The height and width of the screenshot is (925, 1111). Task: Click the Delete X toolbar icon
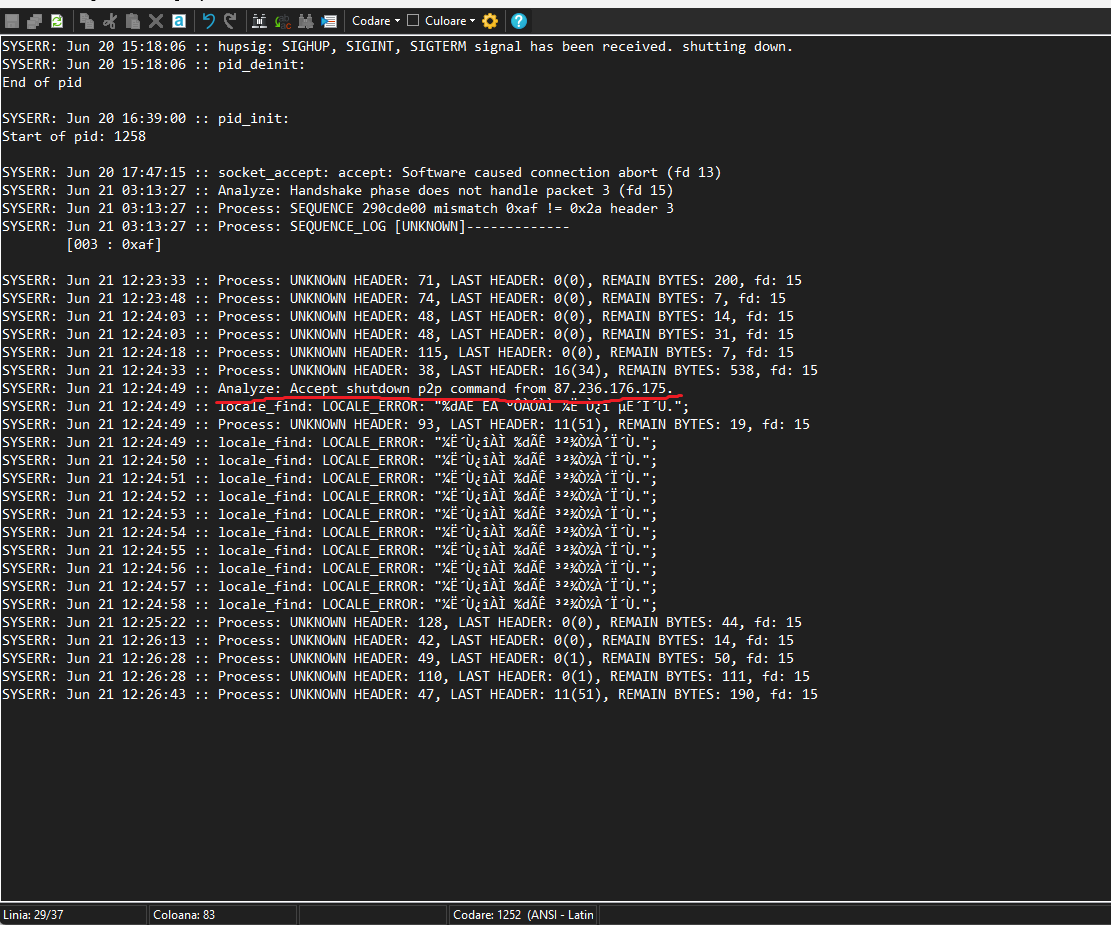click(x=156, y=21)
